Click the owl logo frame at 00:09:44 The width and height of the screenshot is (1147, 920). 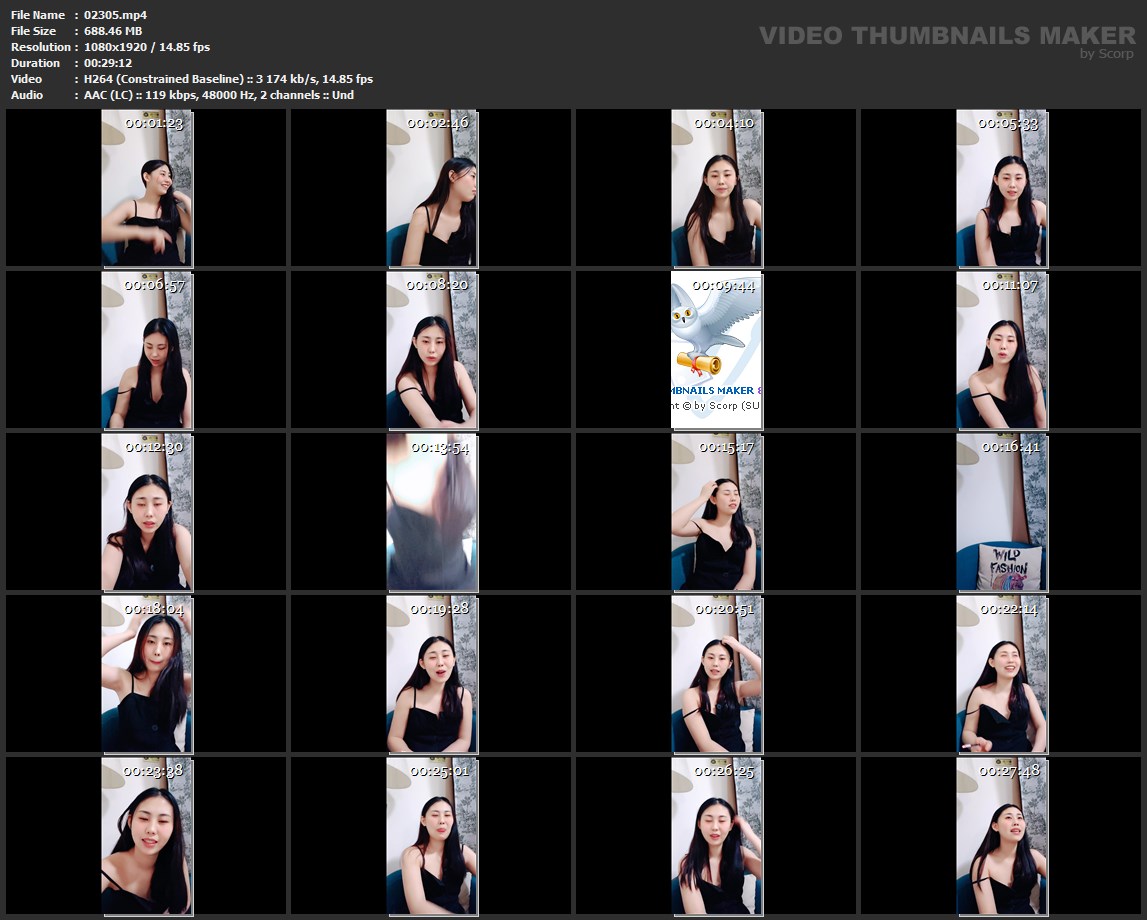pos(716,350)
